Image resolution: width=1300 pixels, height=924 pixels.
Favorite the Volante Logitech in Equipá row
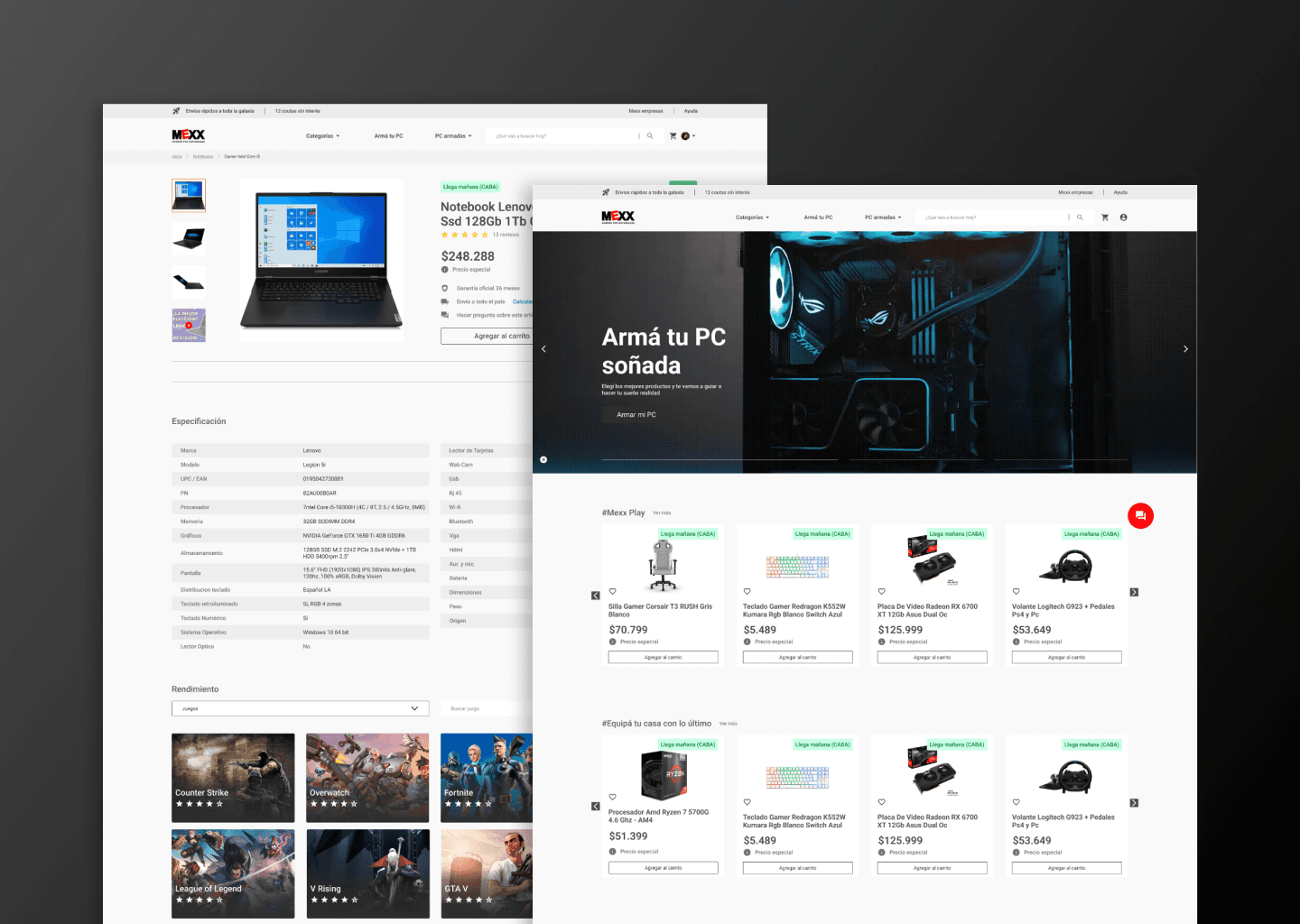pyautogui.click(x=1016, y=801)
